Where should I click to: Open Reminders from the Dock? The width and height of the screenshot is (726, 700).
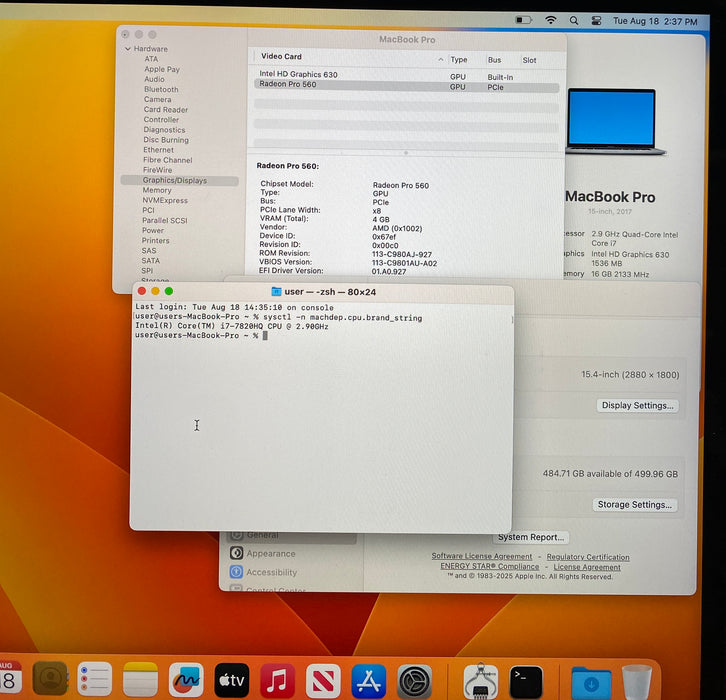click(95, 679)
